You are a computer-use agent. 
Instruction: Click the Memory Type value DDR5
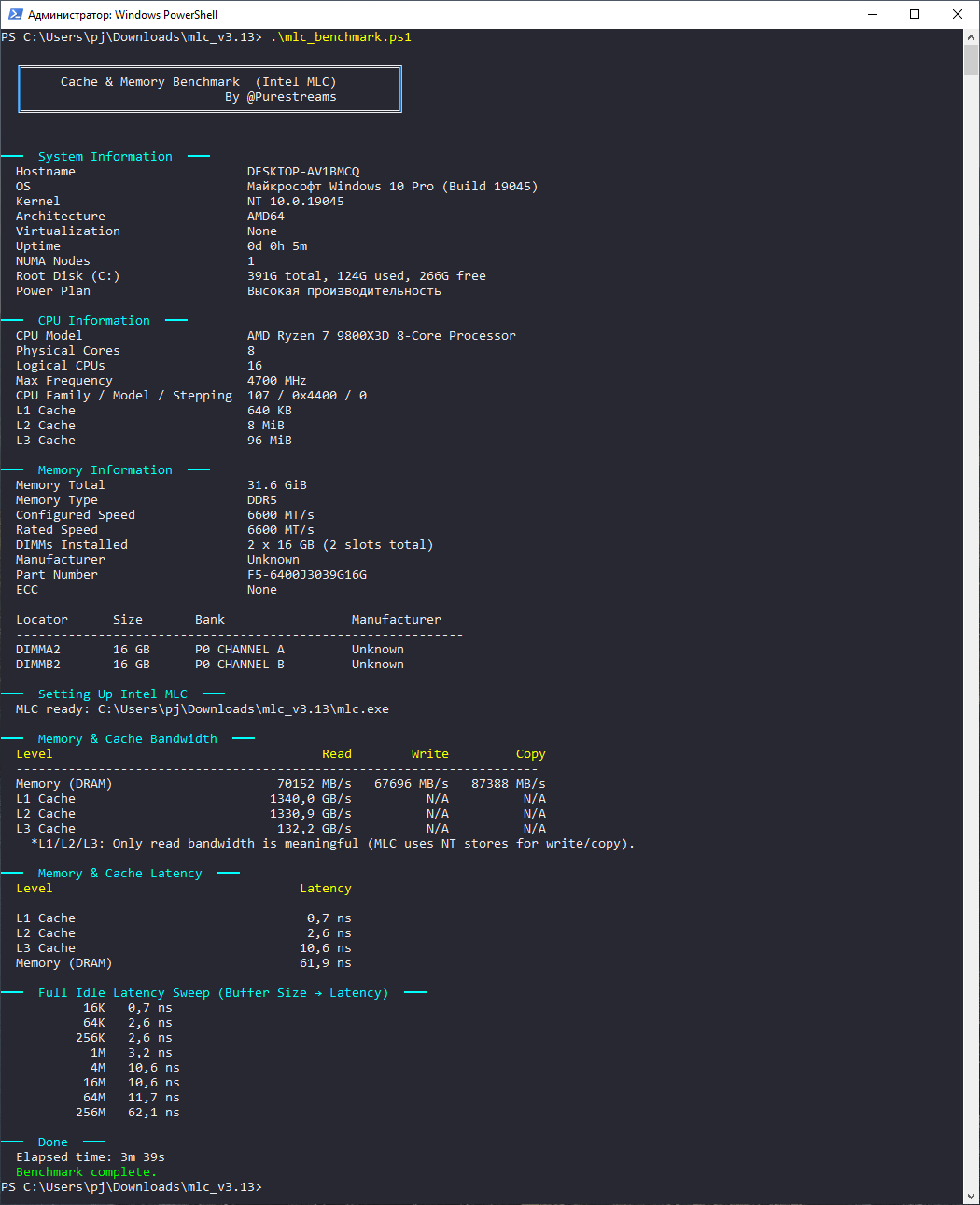(262, 500)
